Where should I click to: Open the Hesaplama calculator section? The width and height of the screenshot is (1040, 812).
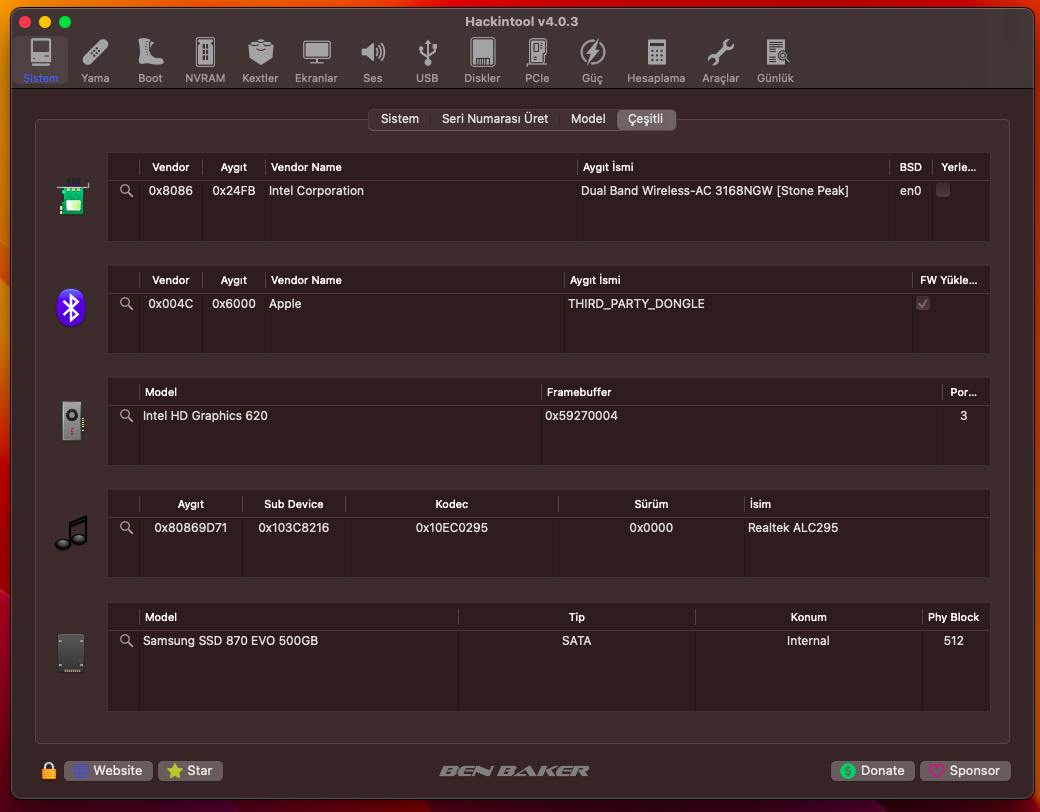tap(656, 60)
